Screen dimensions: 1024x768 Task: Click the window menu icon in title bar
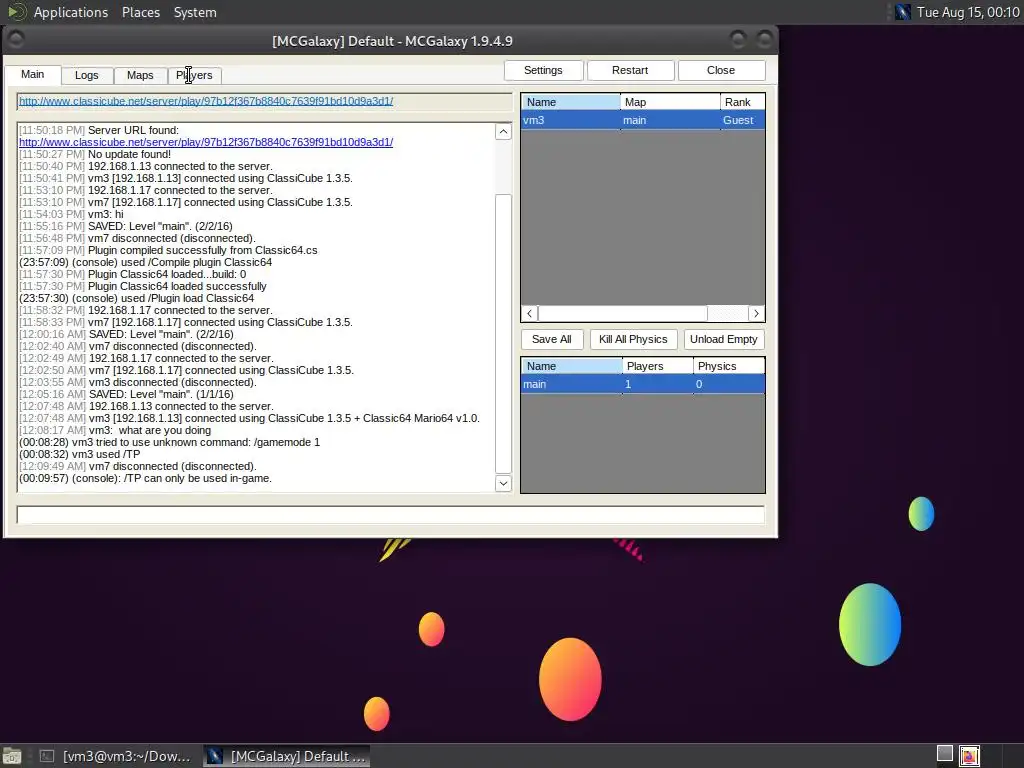coord(16,40)
